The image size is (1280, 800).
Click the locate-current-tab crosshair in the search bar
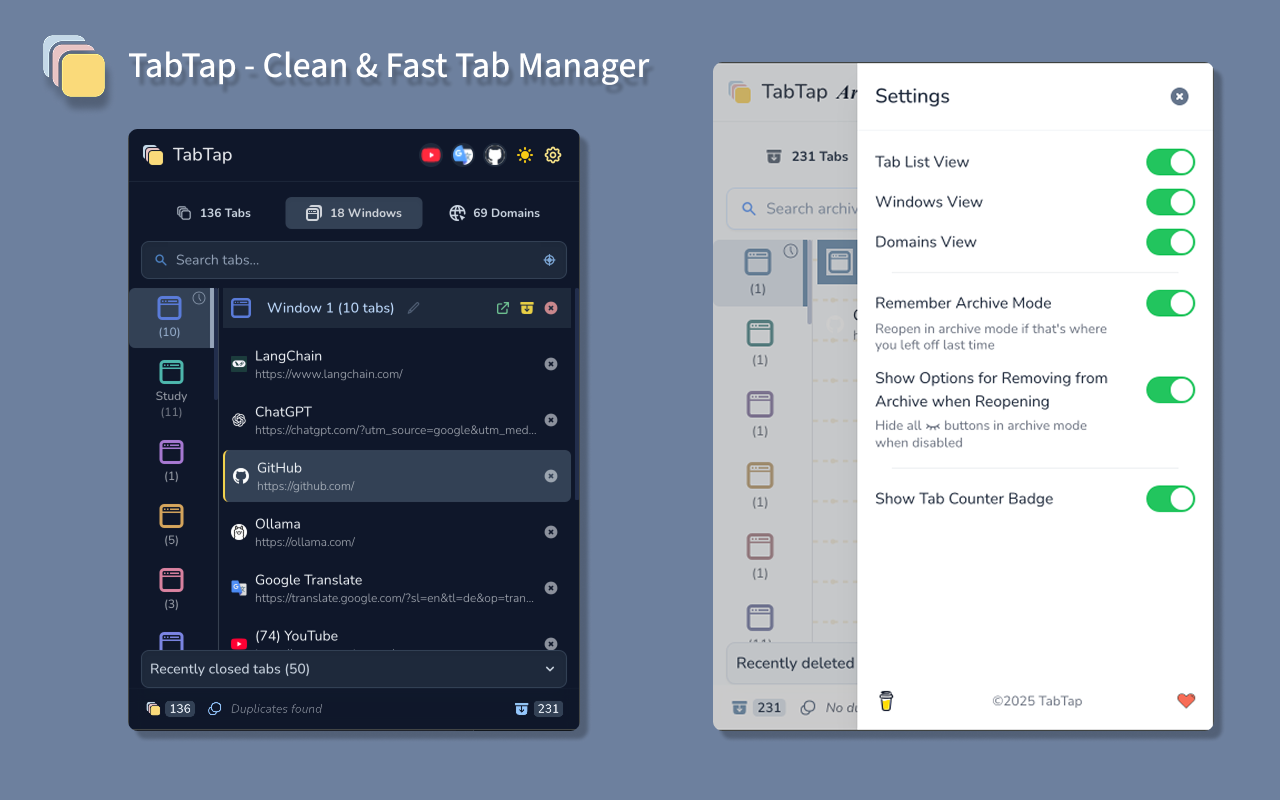(x=549, y=259)
